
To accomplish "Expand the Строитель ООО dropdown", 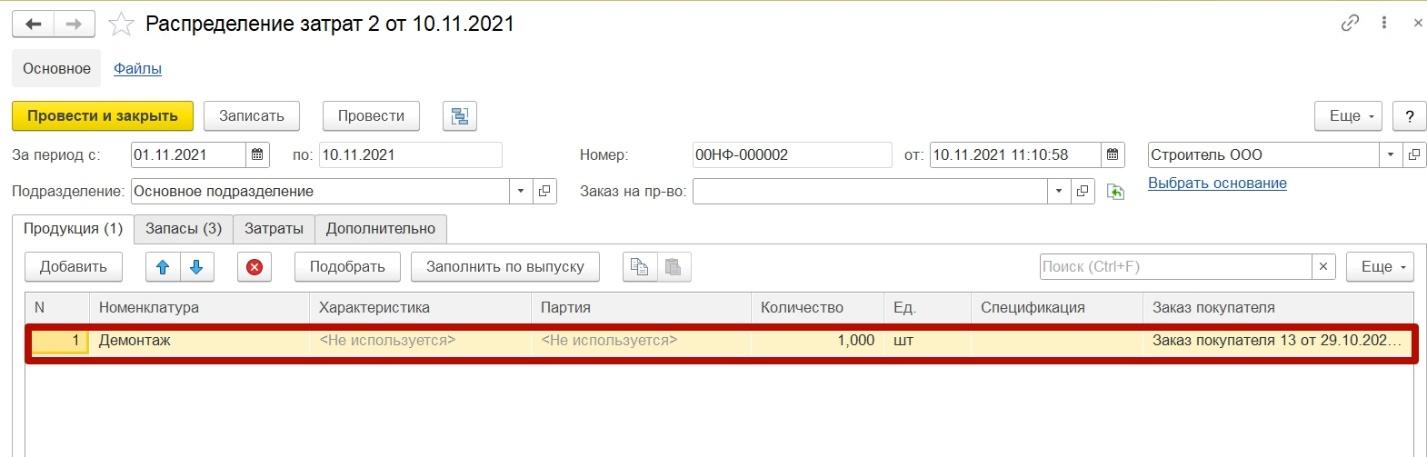I will [x=1393, y=155].
